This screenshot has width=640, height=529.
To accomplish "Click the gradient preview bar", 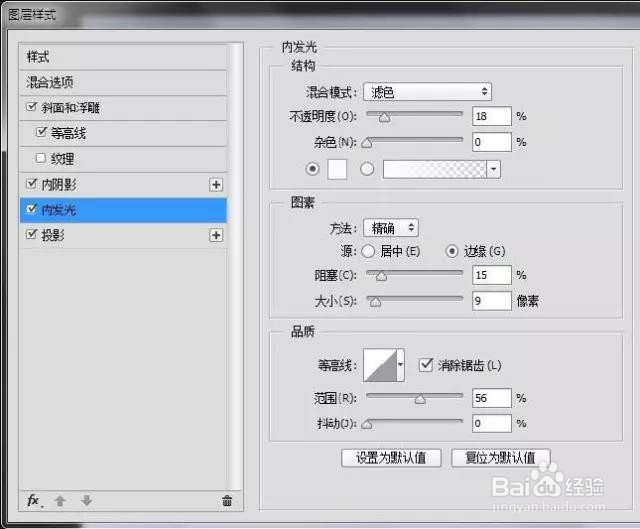I will pos(435,169).
